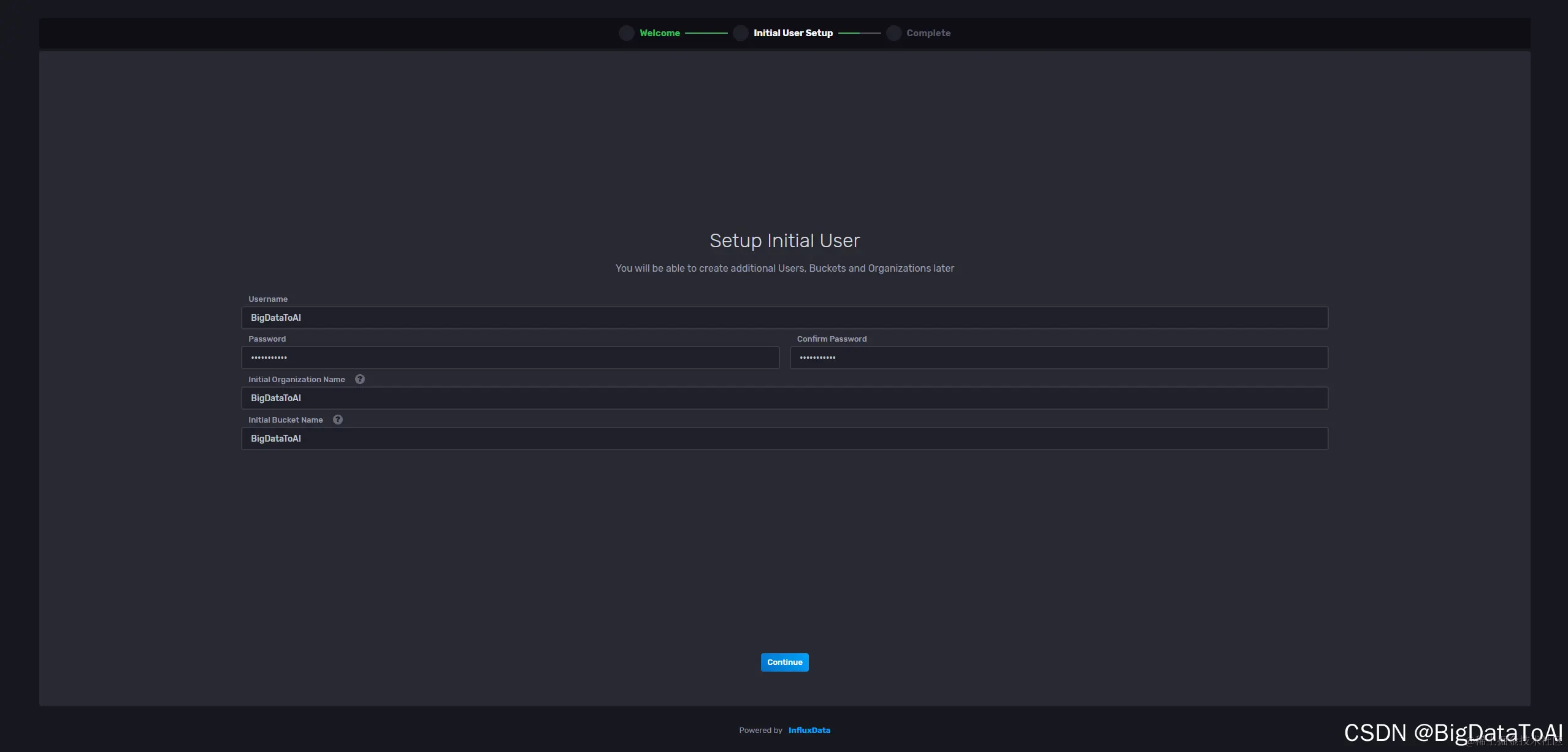Select the Initial User Setup step label
Viewport: 1568px width, 752px height.
point(793,33)
